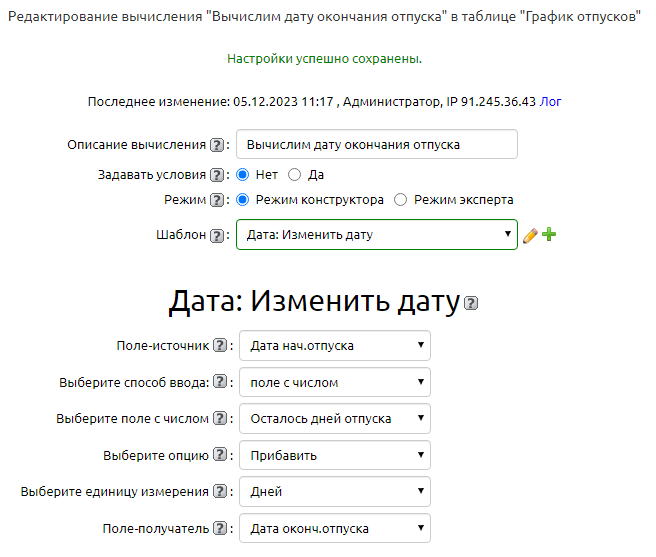The width and height of the screenshot is (656, 557).
Task: Click the pencil edit template icon
Action: [530, 236]
